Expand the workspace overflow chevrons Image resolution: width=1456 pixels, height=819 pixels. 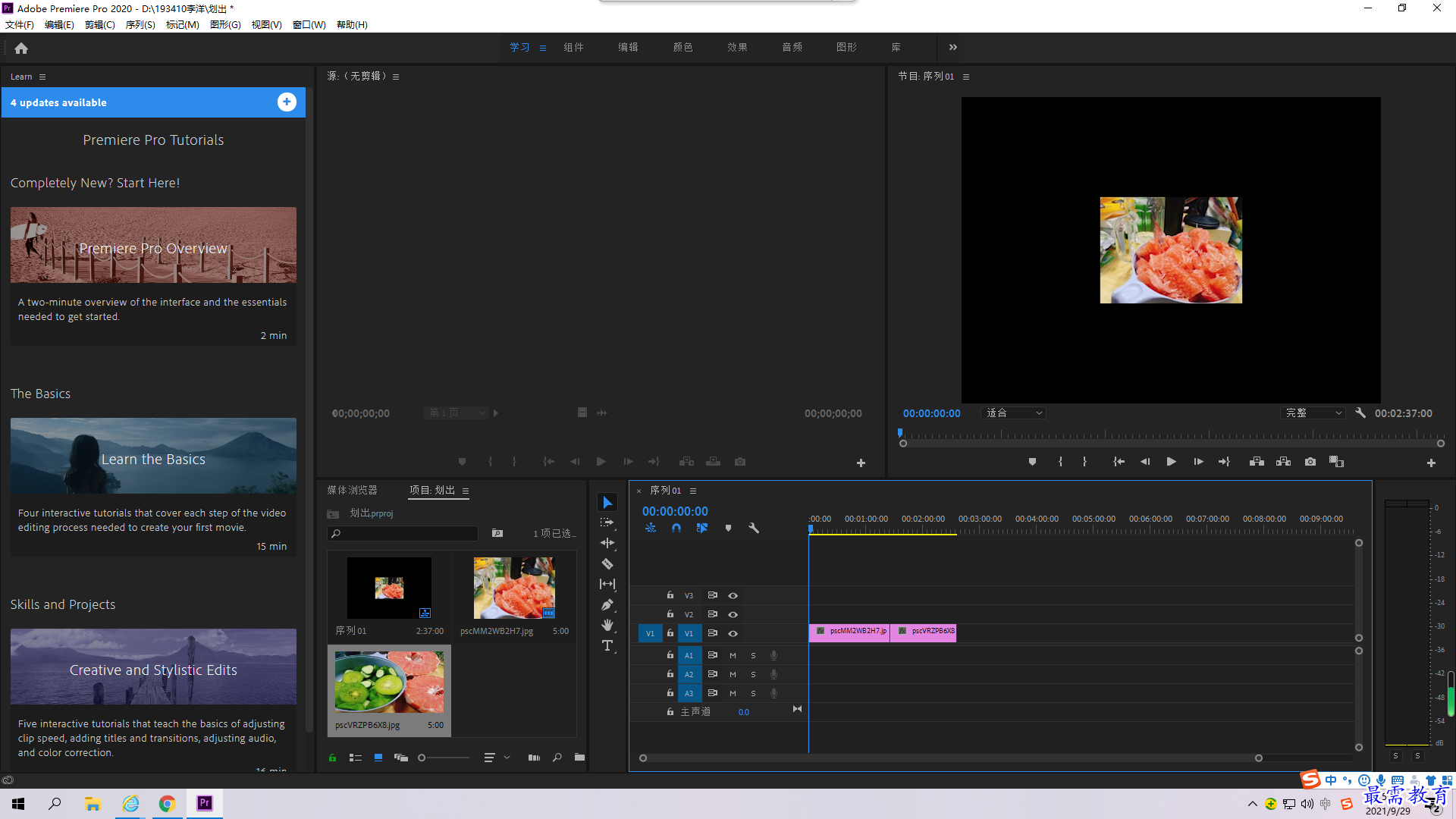953,47
